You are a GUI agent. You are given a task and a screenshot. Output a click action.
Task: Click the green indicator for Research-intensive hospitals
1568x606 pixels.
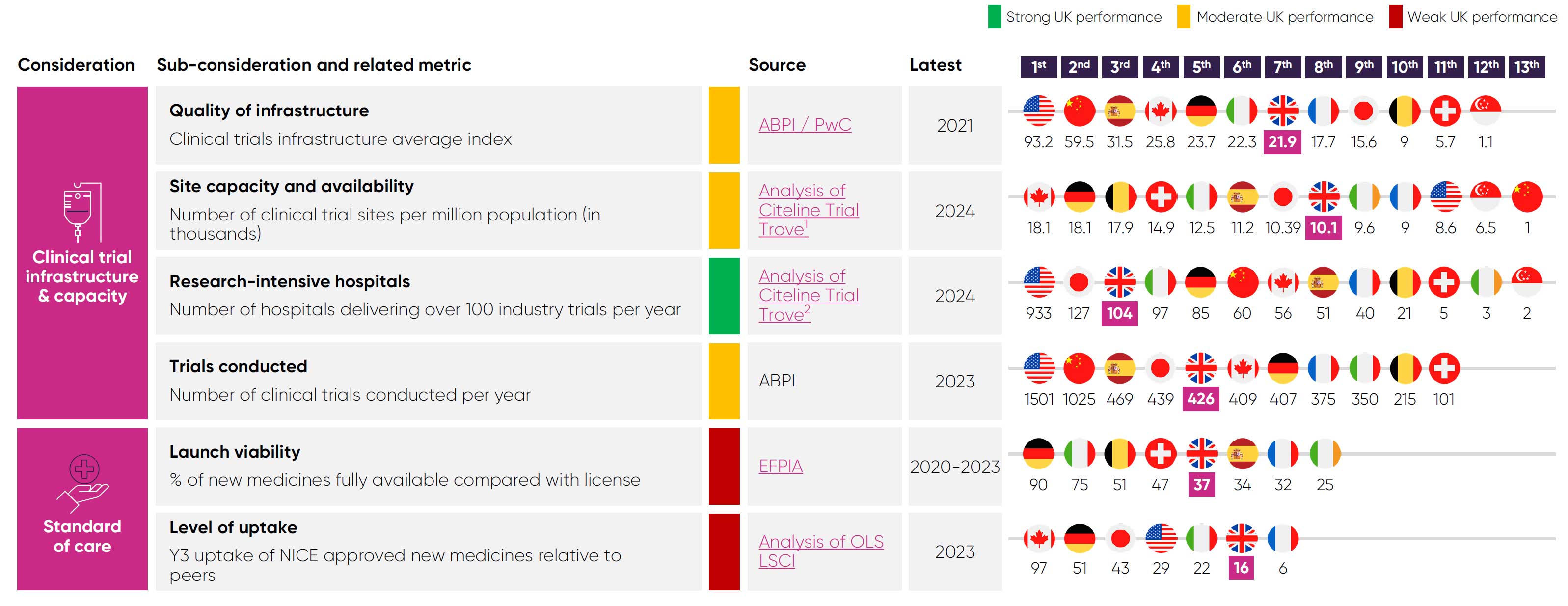click(724, 296)
